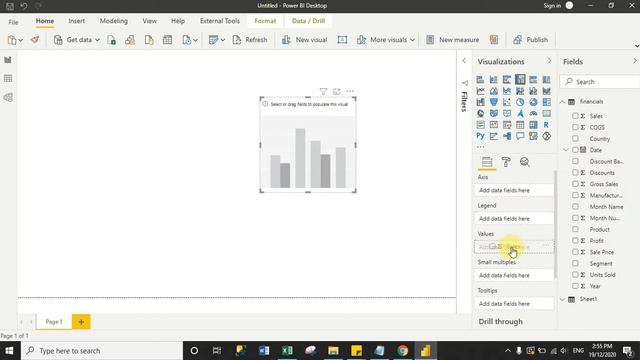Select the Stacked bar chart visual
640x360 pixels.
point(480,80)
